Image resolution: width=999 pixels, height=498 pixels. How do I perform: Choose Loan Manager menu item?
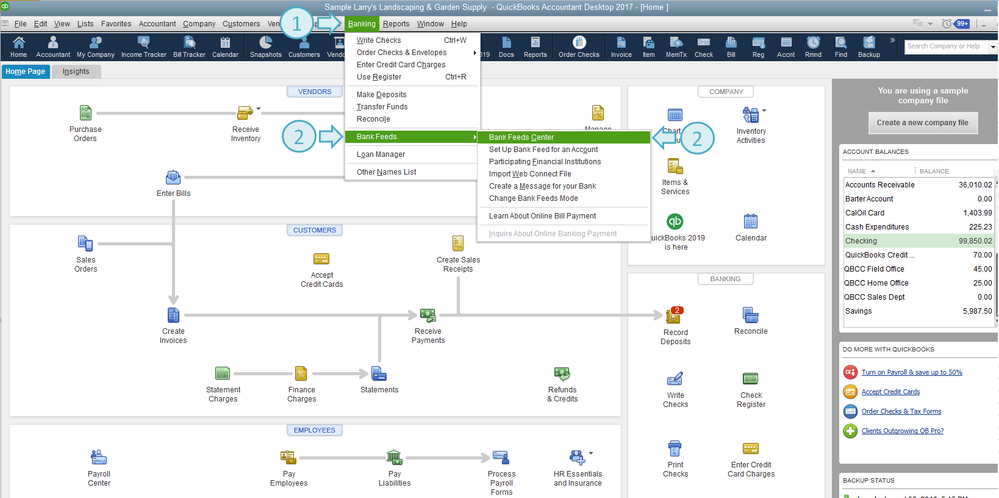click(x=413, y=154)
